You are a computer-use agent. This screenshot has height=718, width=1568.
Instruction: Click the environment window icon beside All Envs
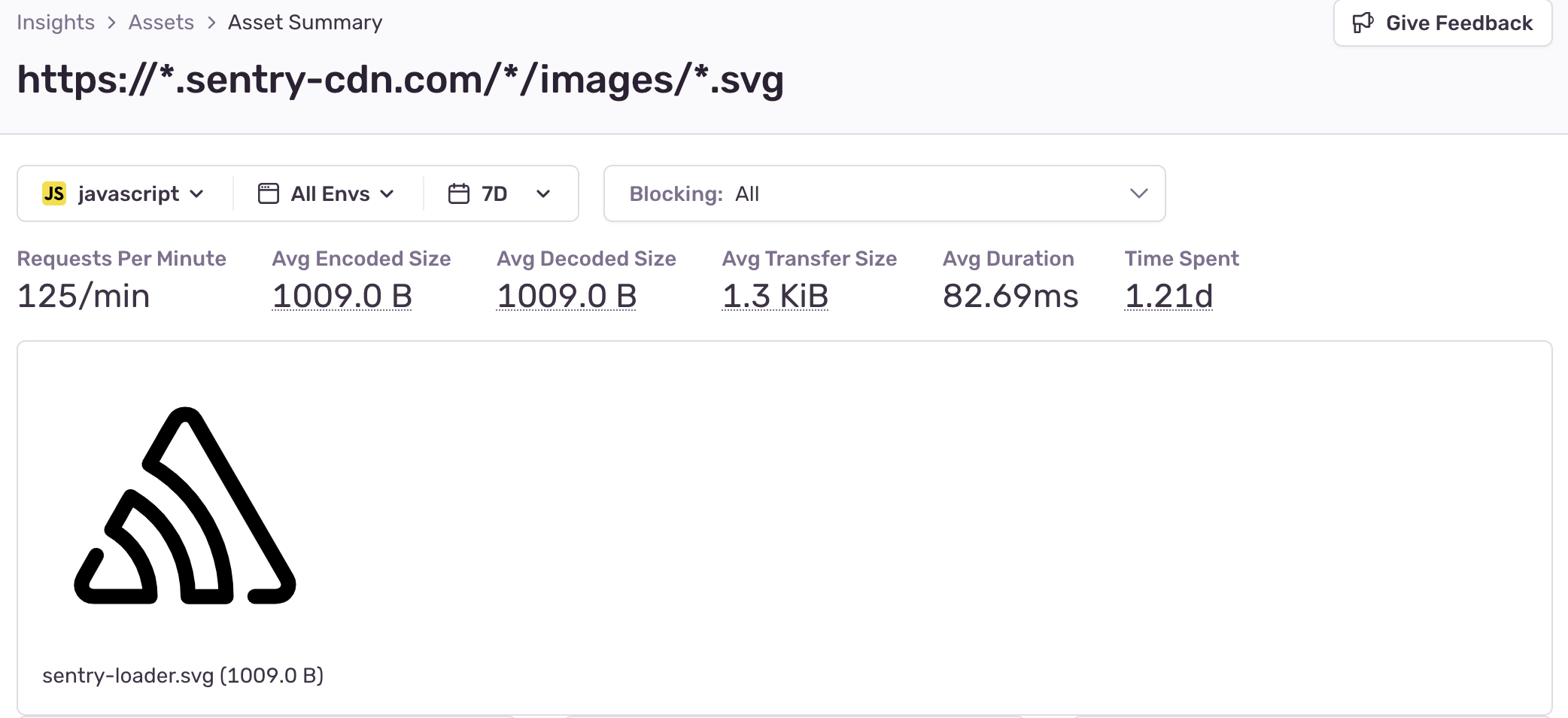[x=268, y=193]
